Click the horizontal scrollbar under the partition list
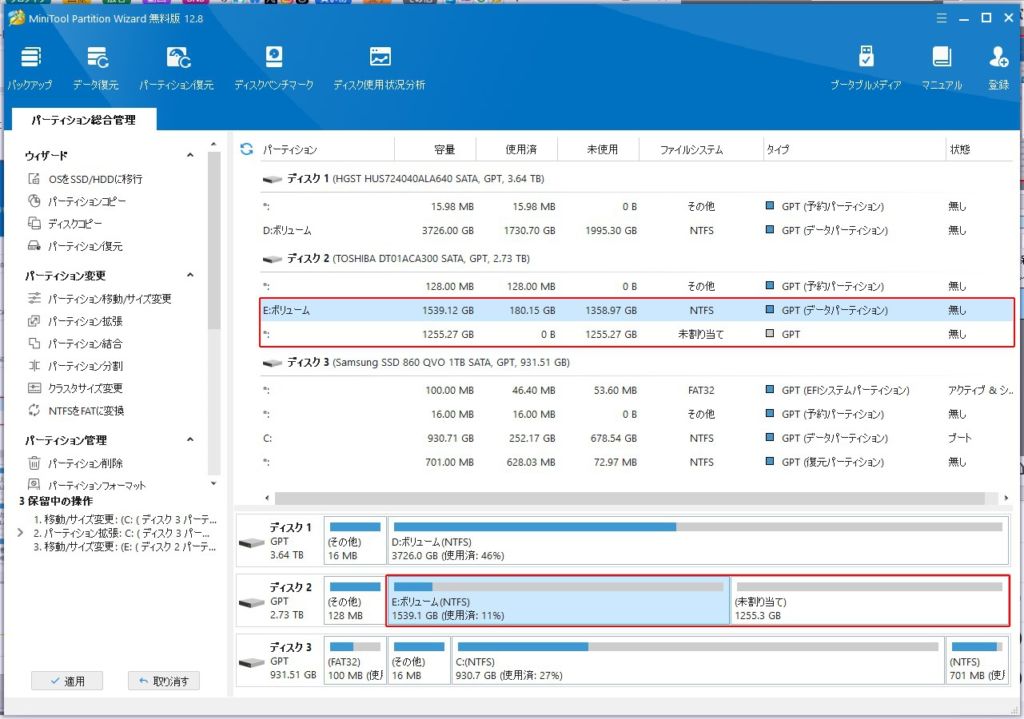The height and width of the screenshot is (719, 1024). 630,497
